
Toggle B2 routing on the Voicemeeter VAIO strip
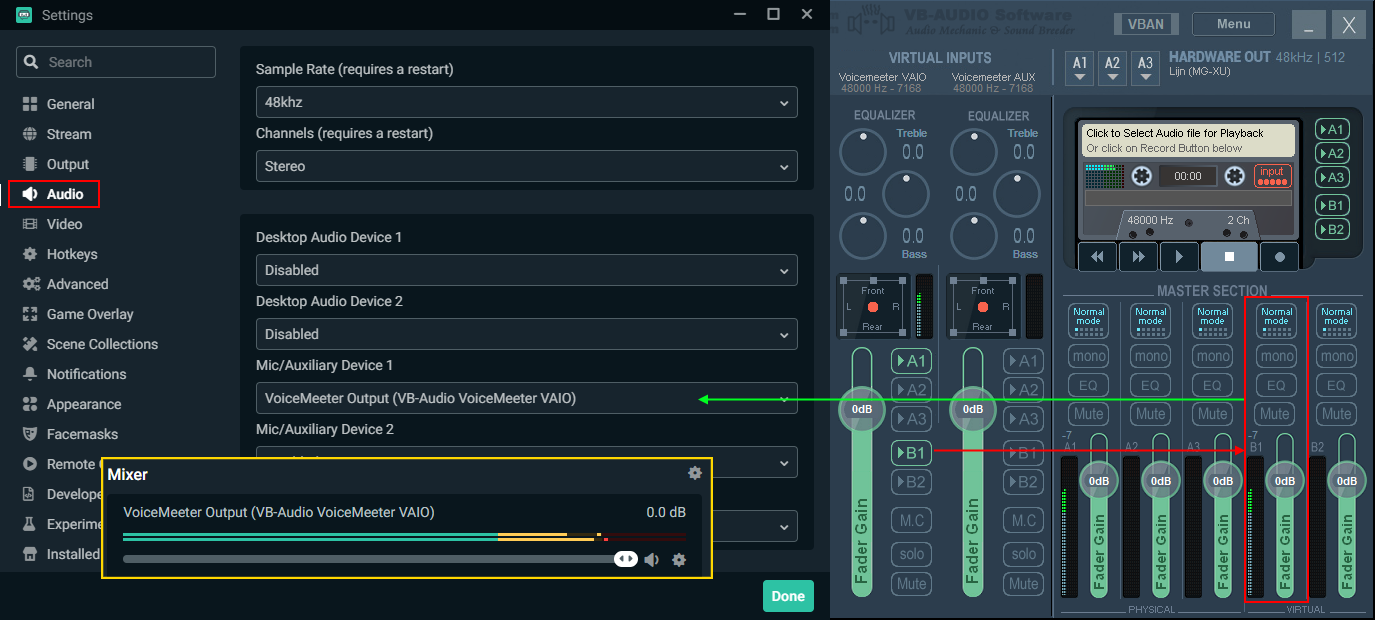point(911,482)
